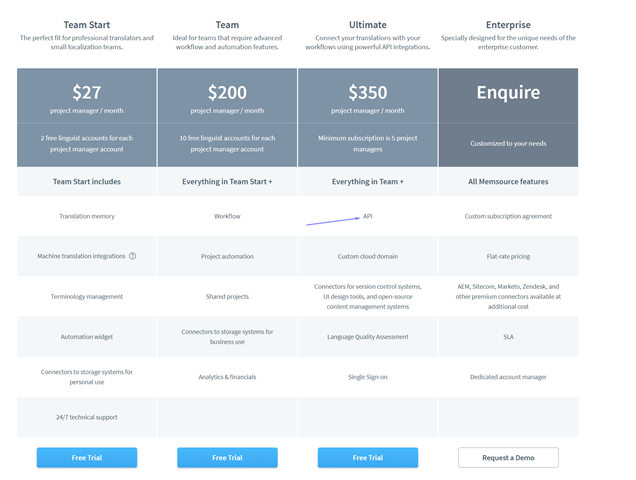
Task: Start Free Trial for Team Start plan
Action: pyautogui.click(x=87, y=457)
